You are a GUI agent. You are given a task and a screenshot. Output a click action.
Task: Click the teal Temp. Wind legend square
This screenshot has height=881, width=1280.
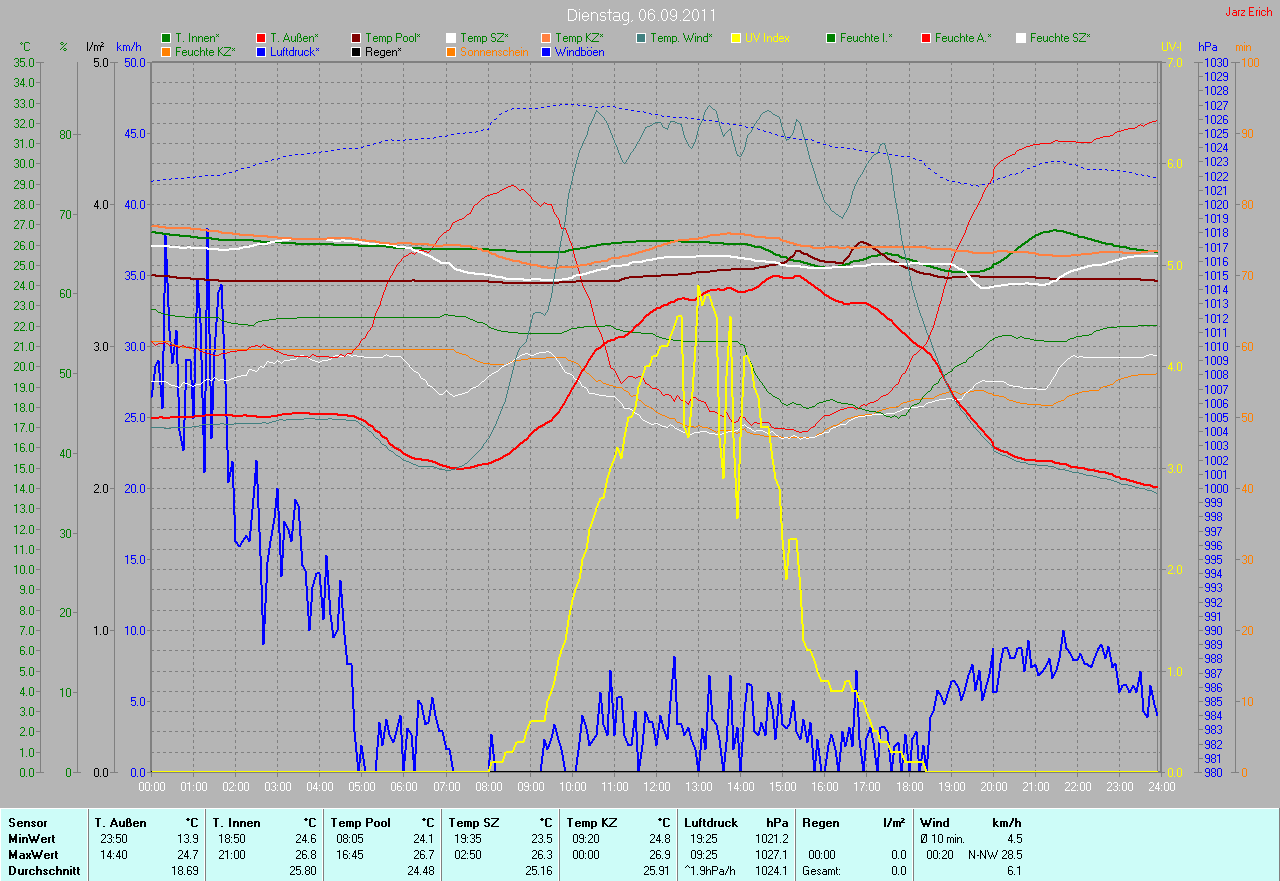coord(641,38)
